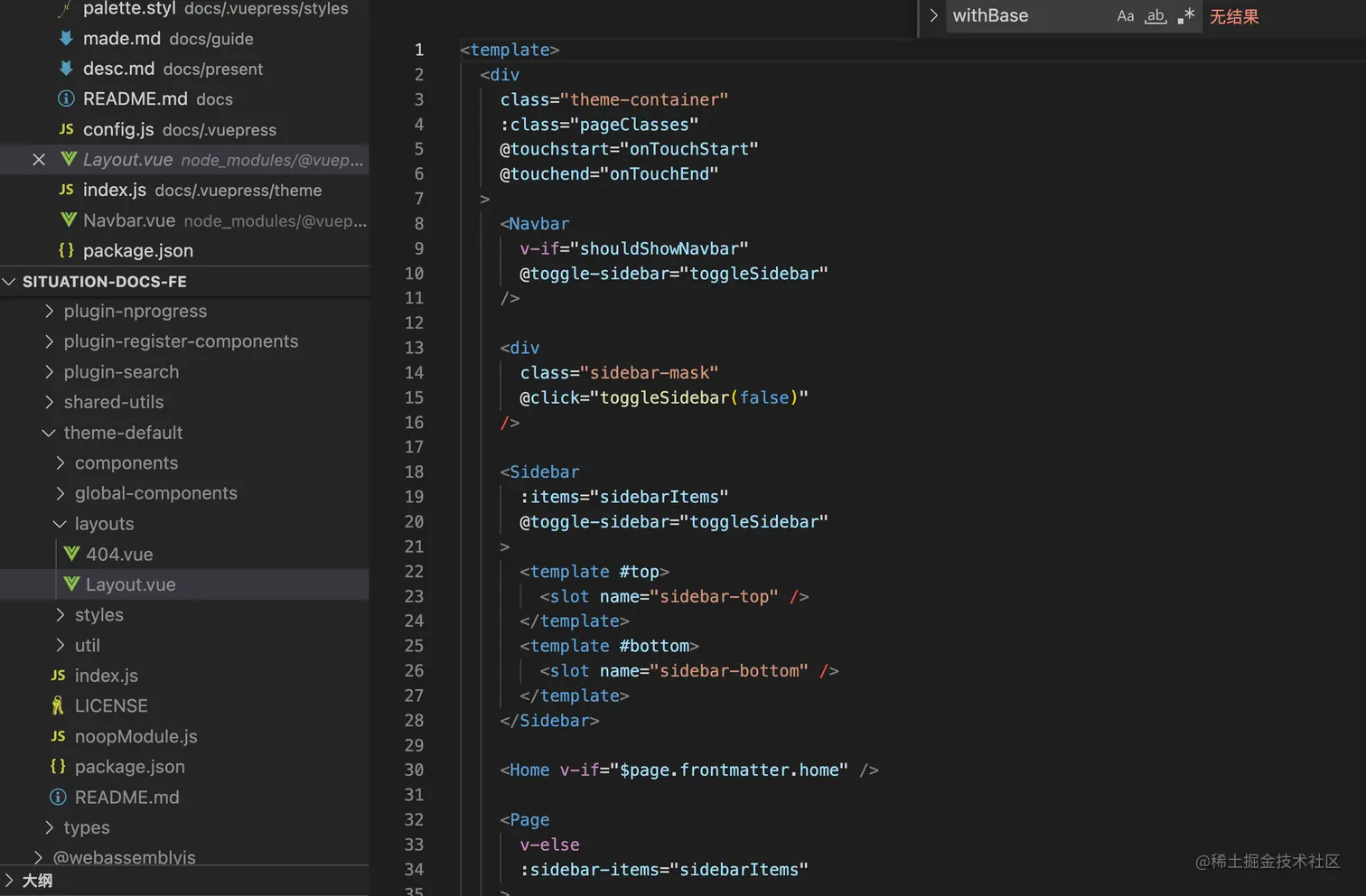The image size is (1366, 896).
Task: Expand the plugin-search folder
Action: pyautogui.click(x=49, y=372)
